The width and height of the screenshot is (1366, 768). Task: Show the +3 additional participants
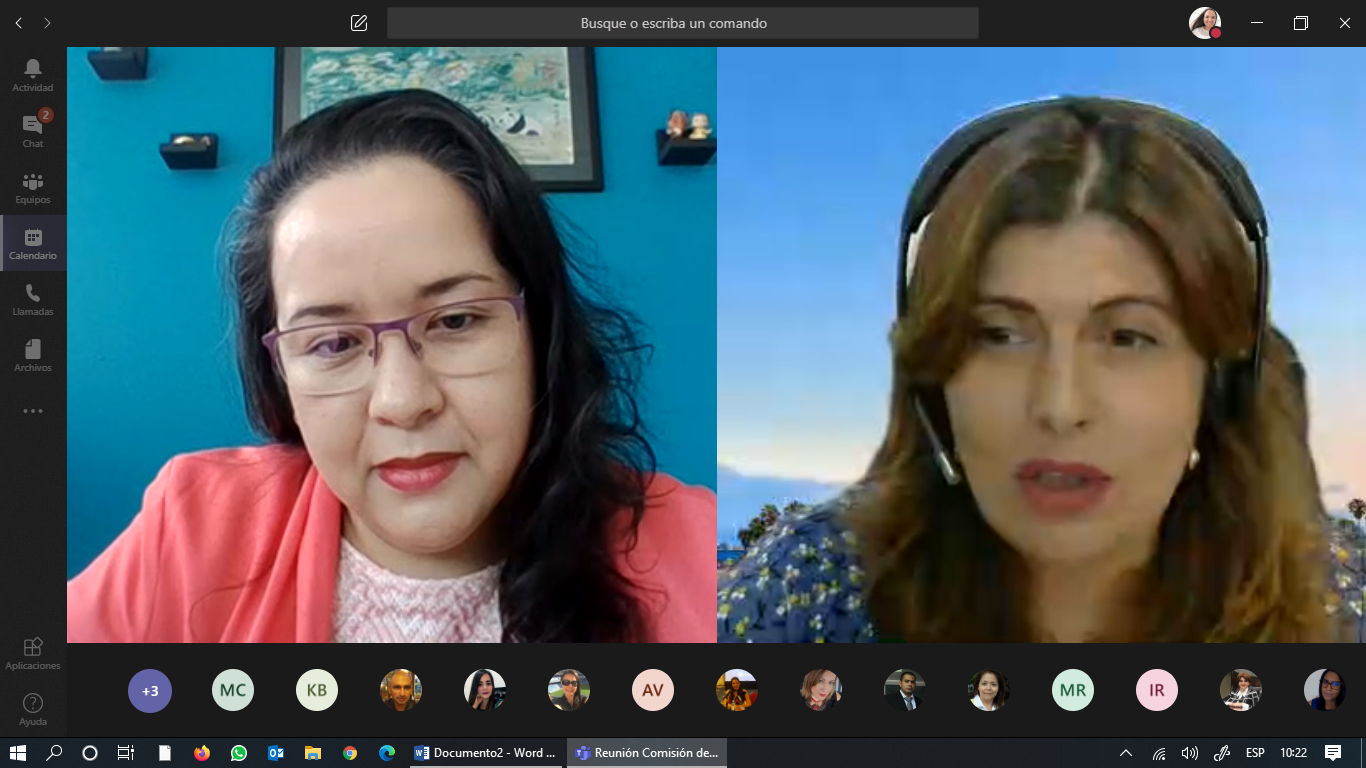(x=150, y=690)
